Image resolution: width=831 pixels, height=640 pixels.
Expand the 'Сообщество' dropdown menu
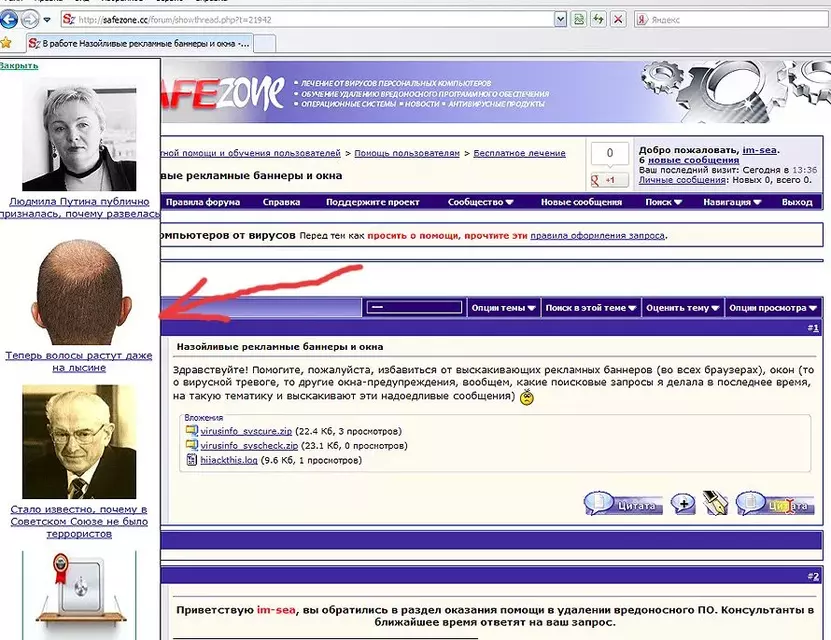[x=481, y=202]
